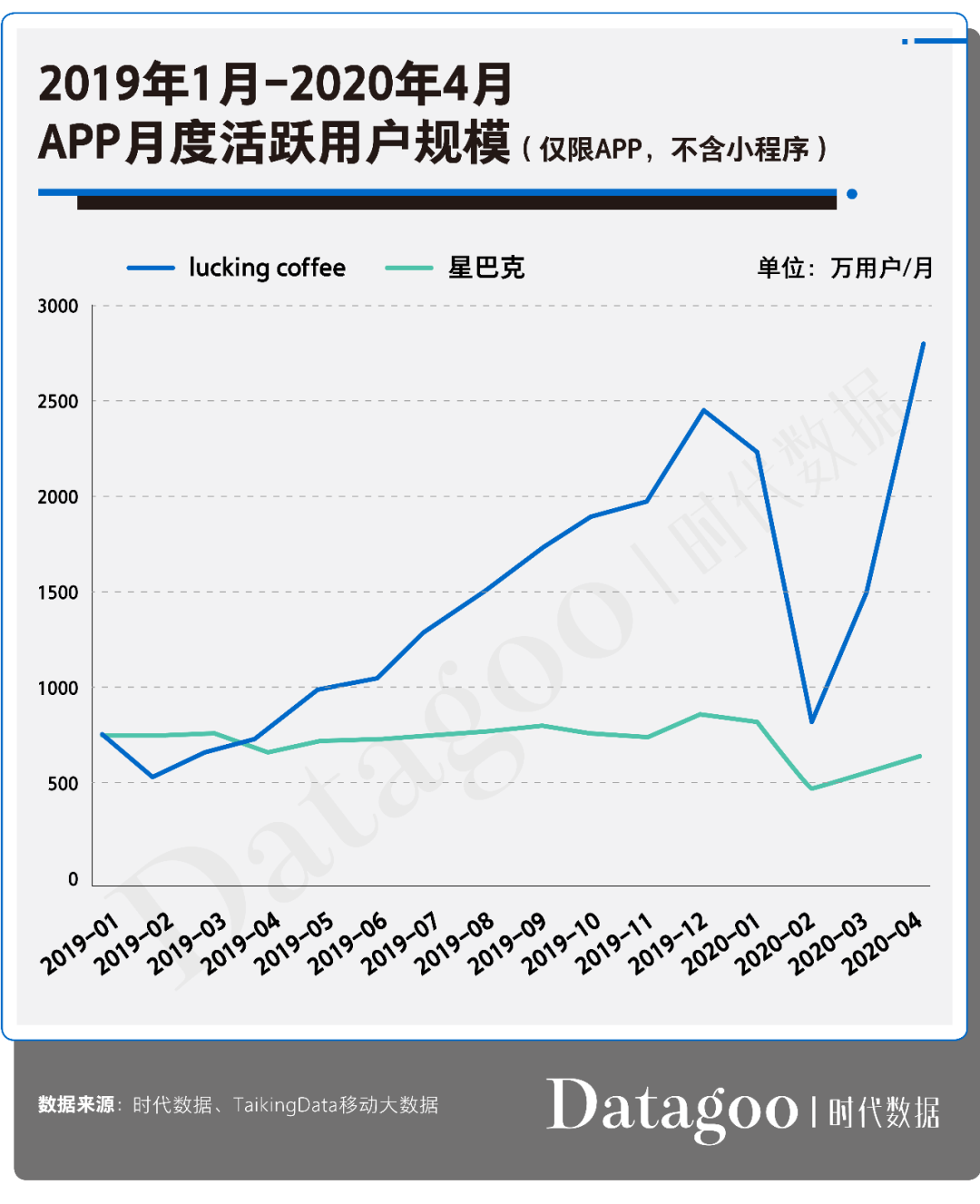Click the x-axis label 2019-03
This screenshot has height=1204, width=980.
click(187, 945)
